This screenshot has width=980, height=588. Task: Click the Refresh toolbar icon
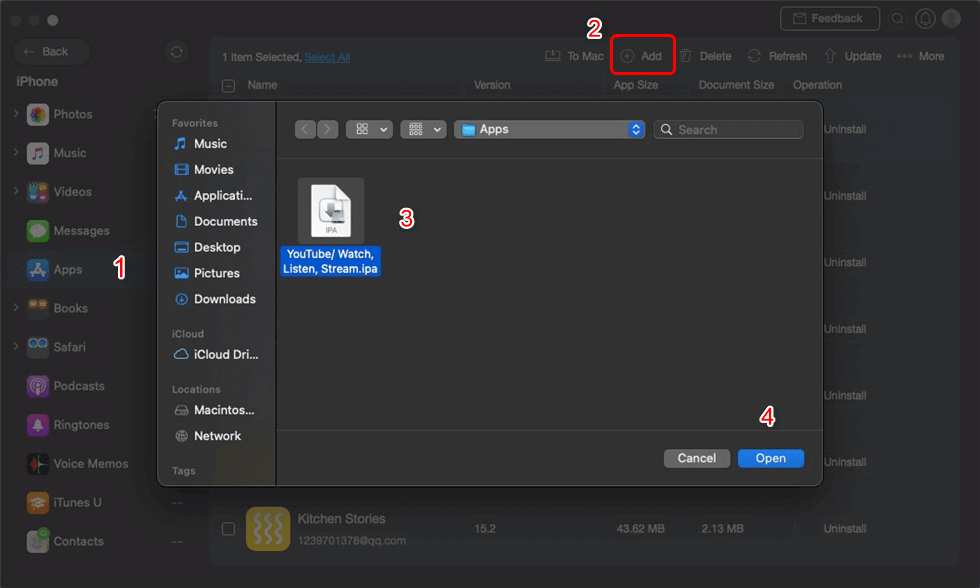754,56
